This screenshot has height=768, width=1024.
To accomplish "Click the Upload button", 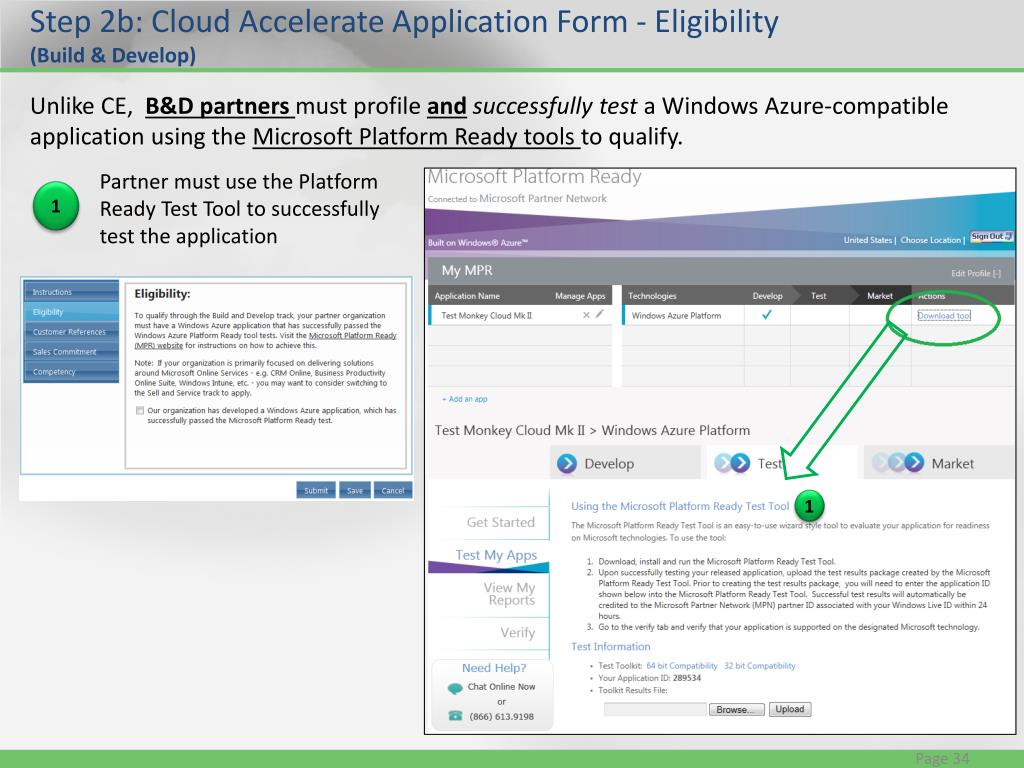I will (x=790, y=709).
